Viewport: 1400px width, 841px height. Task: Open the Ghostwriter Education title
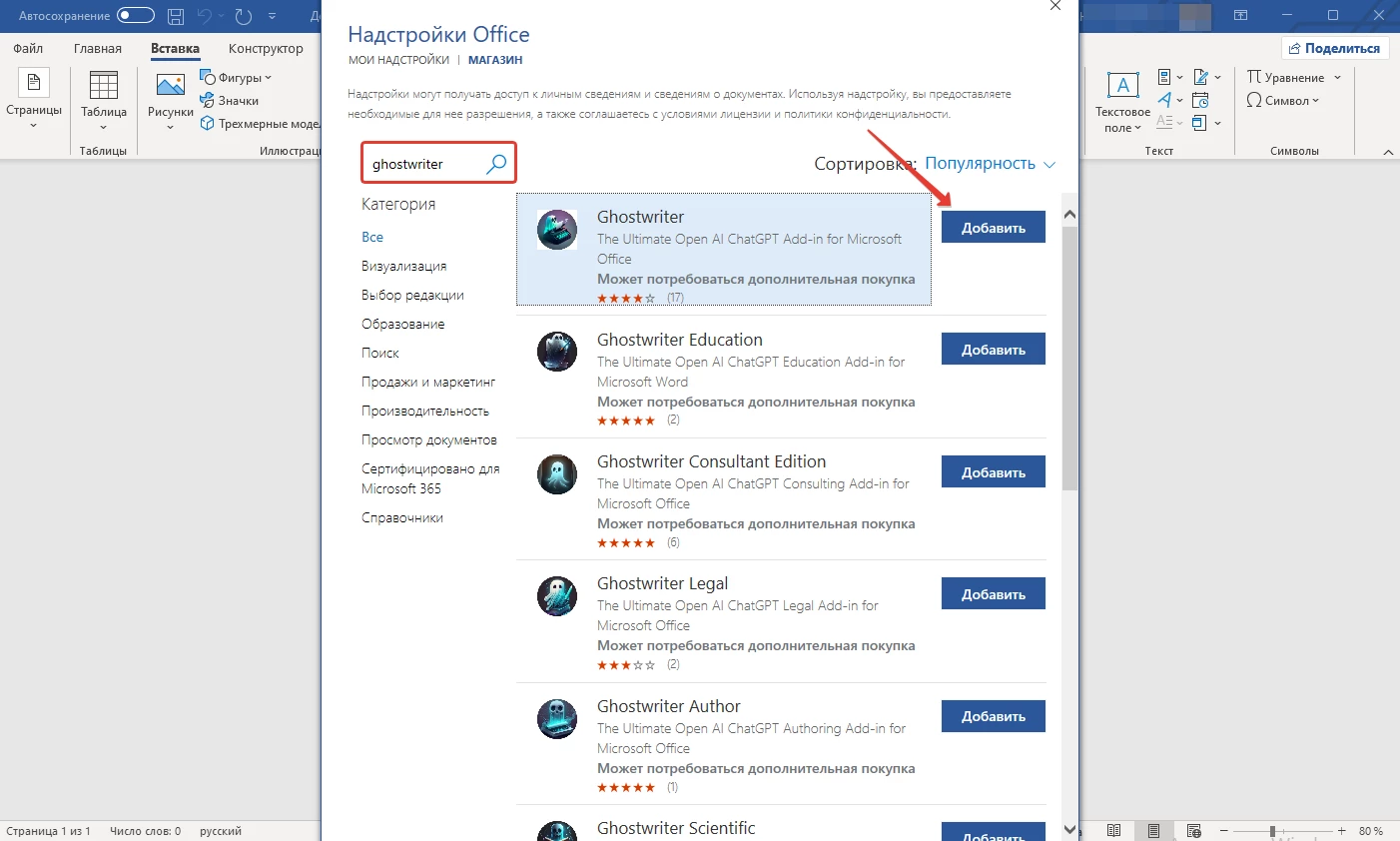coord(680,340)
